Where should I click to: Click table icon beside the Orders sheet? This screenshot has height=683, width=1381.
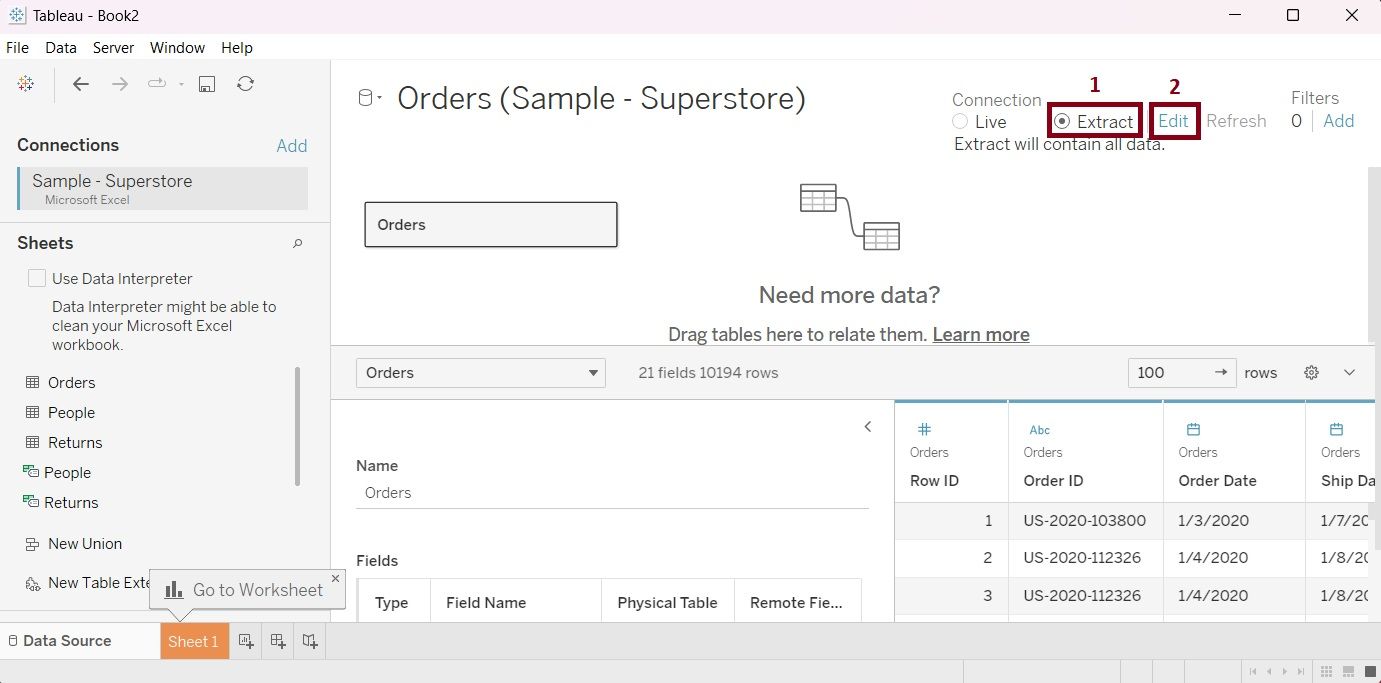tap(32, 382)
